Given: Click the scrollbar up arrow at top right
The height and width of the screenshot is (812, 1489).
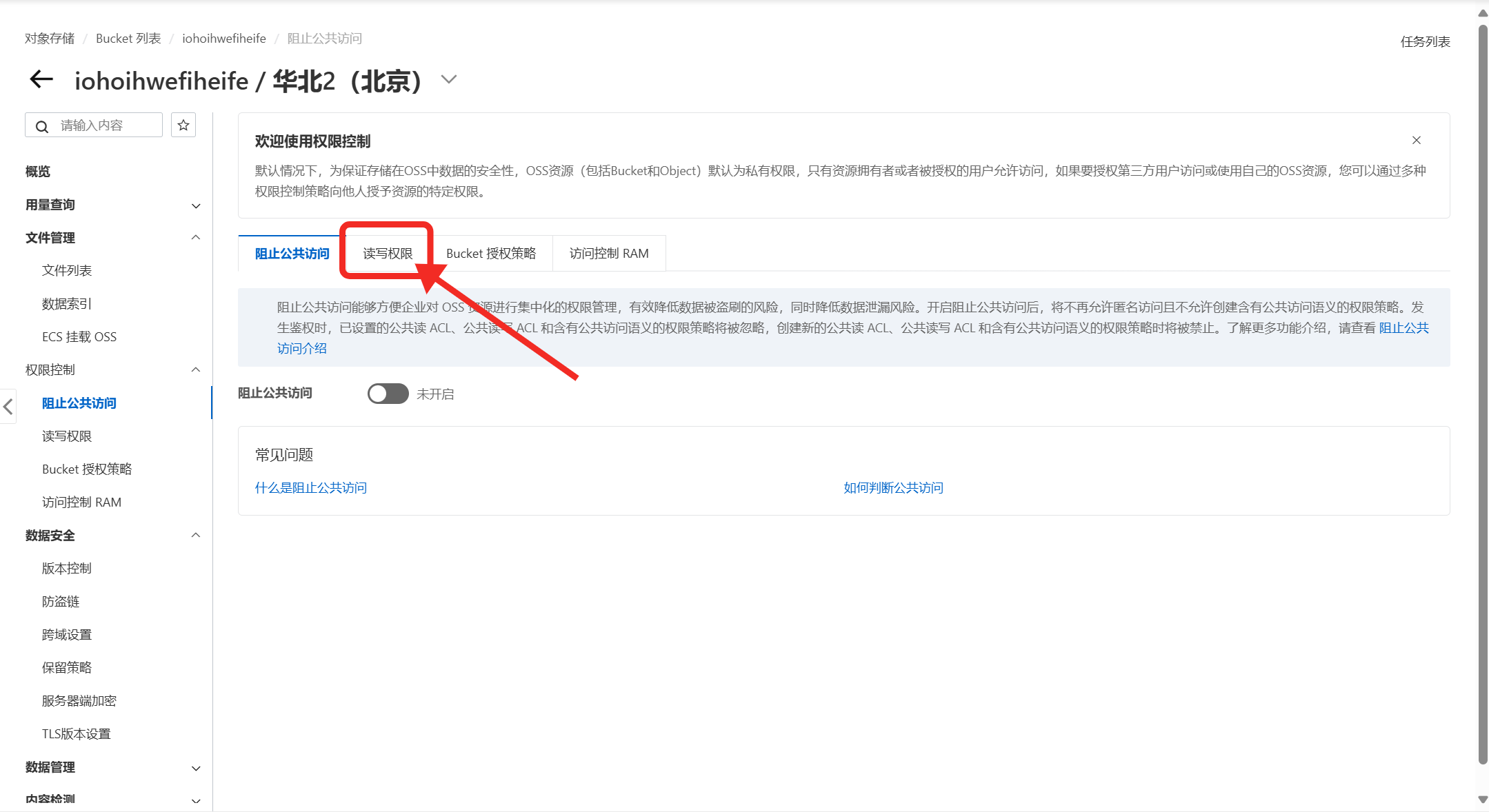Looking at the screenshot, I should (1483, 13).
